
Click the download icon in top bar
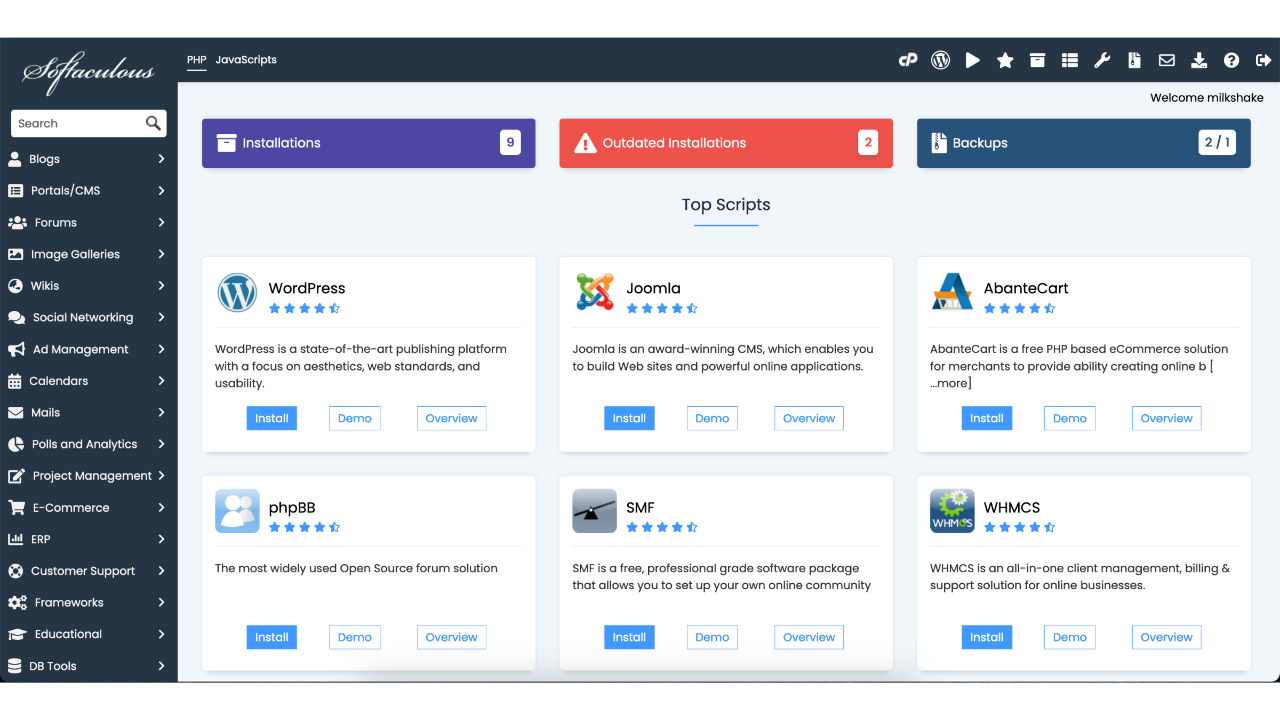click(x=1199, y=60)
